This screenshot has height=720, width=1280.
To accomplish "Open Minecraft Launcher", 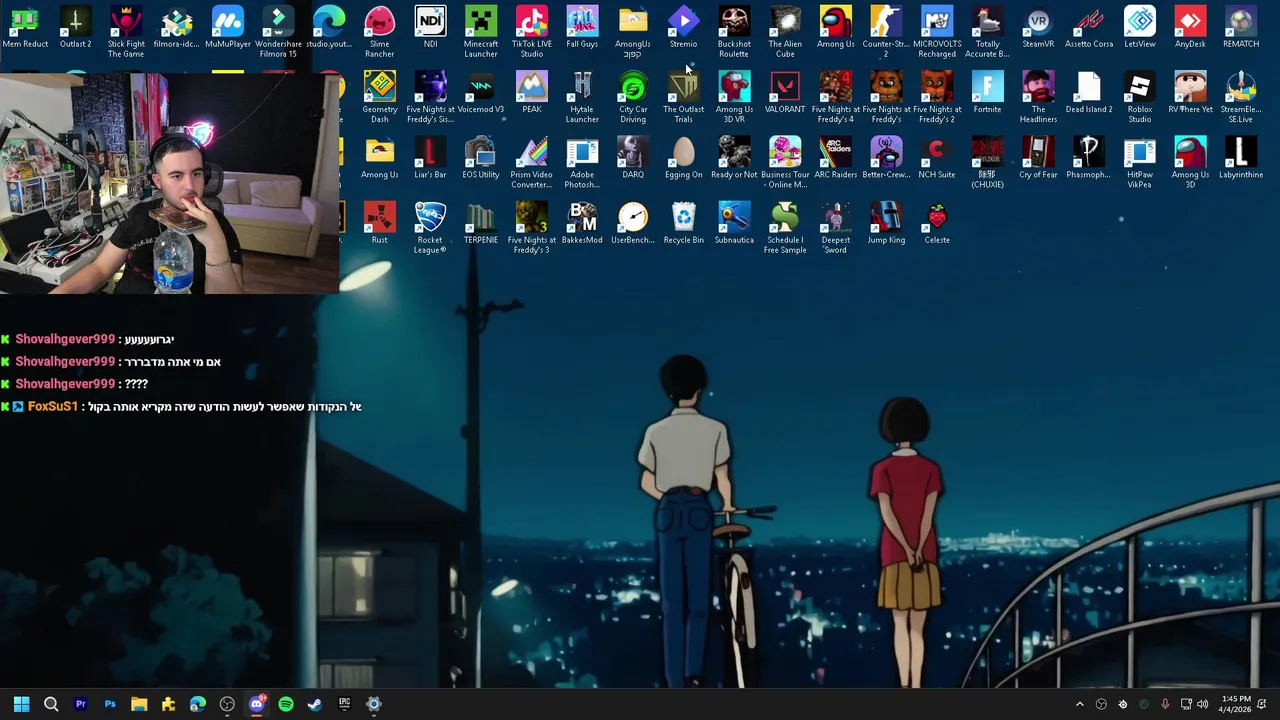I will tap(481, 32).
